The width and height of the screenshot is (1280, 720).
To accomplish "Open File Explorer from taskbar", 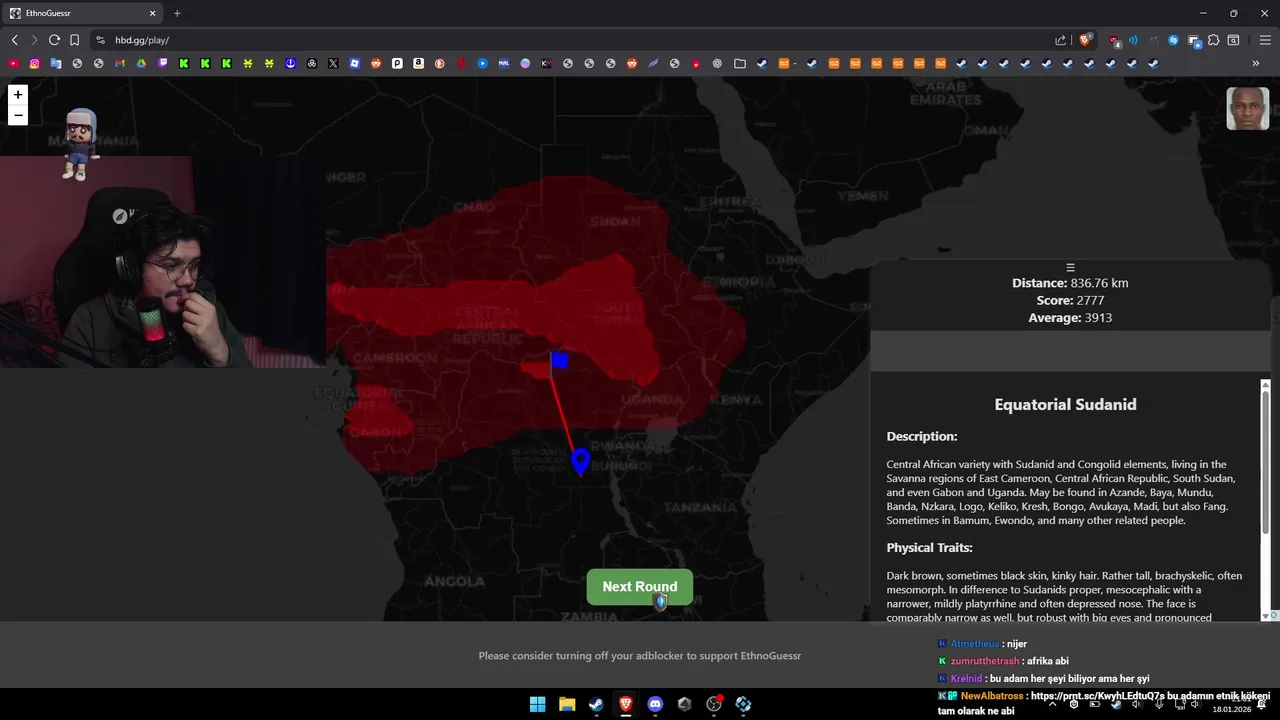I will click(567, 704).
